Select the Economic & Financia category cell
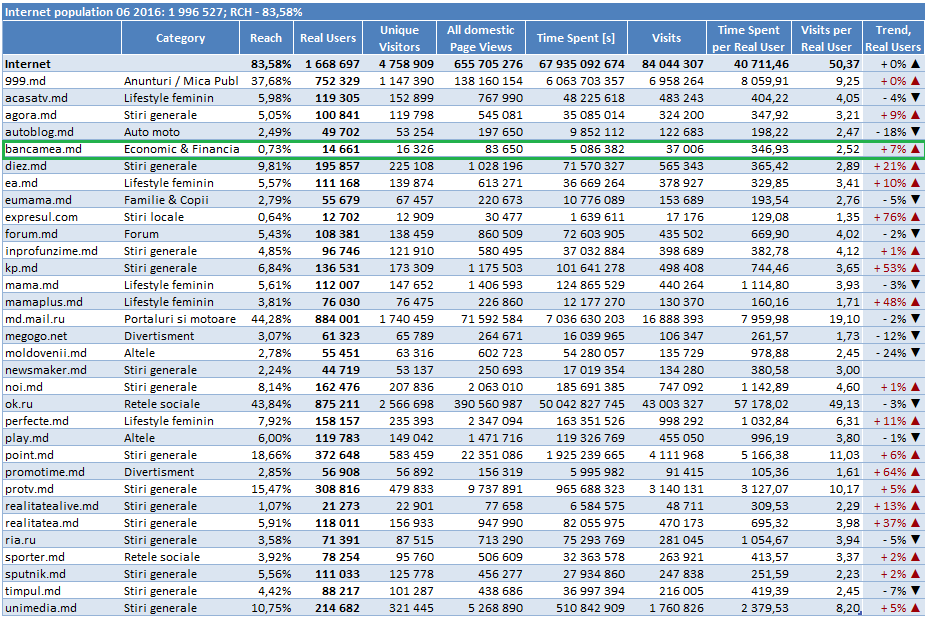Image resolution: width=925 pixels, height=621 pixels. (181, 149)
